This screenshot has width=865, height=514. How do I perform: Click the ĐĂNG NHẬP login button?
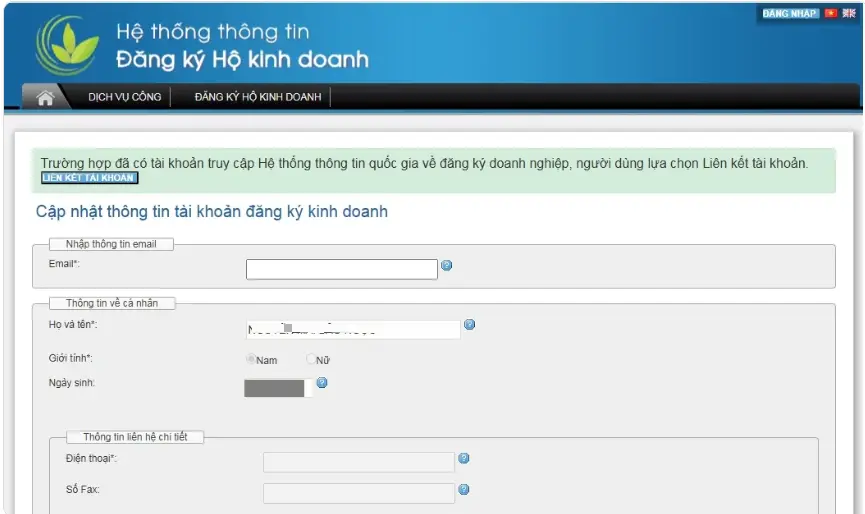789,13
